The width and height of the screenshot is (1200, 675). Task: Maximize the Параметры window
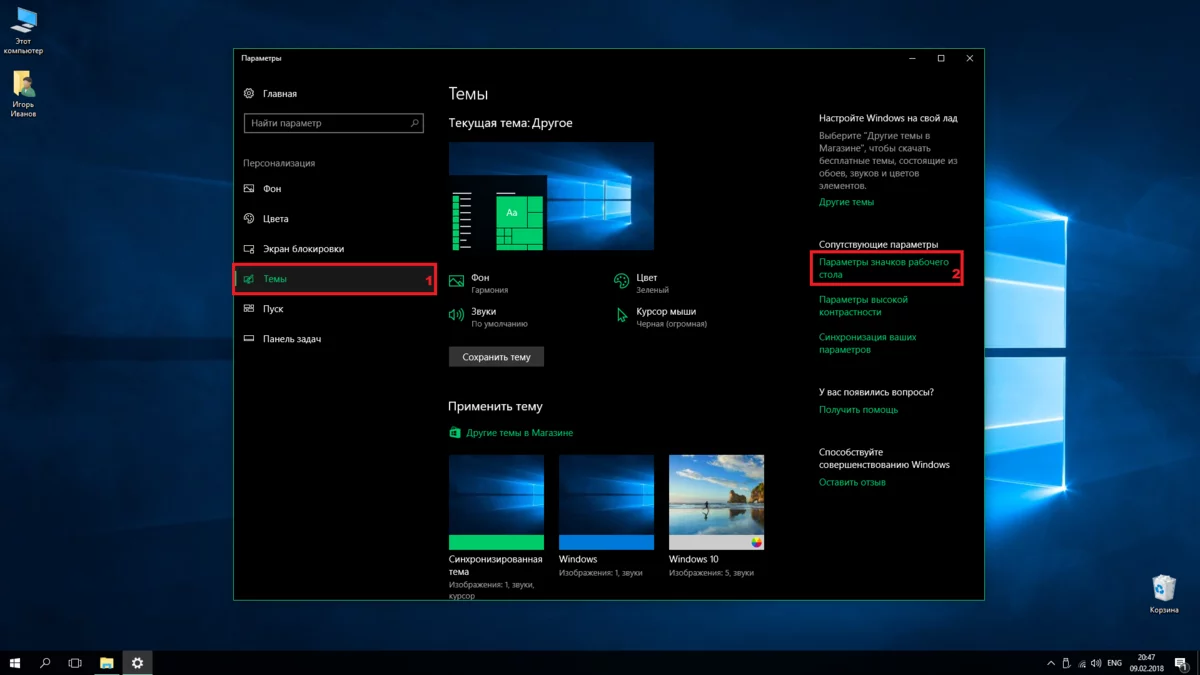[941, 58]
